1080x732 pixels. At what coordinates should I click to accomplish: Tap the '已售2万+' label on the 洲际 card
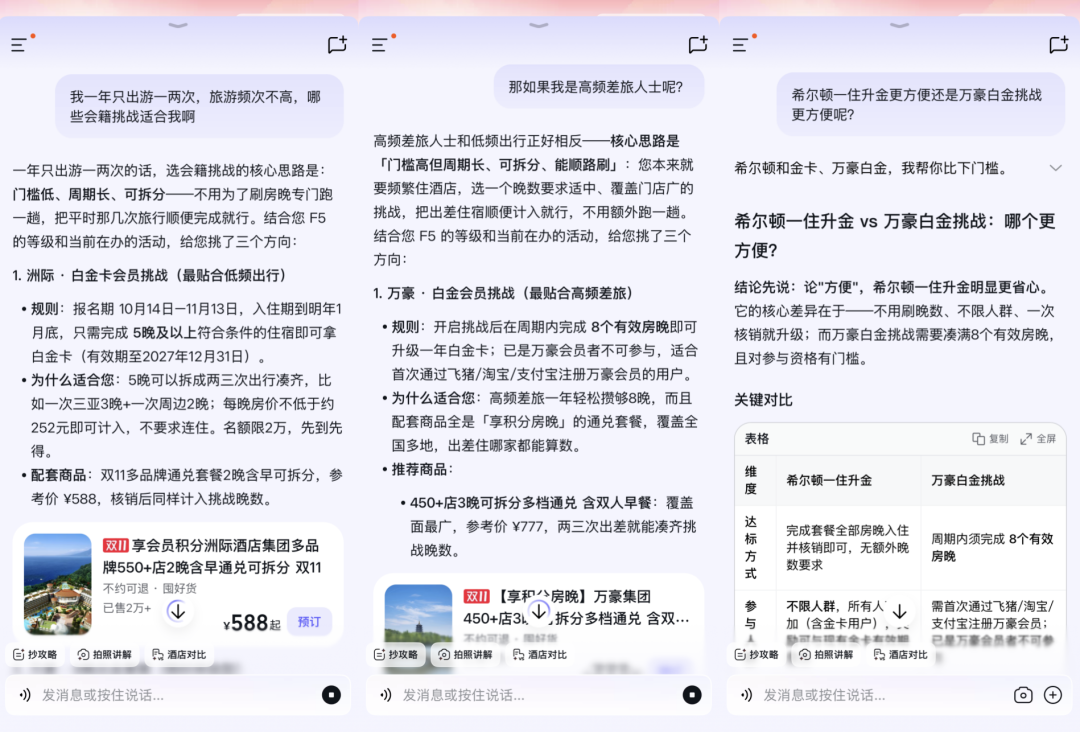click(127, 608)
